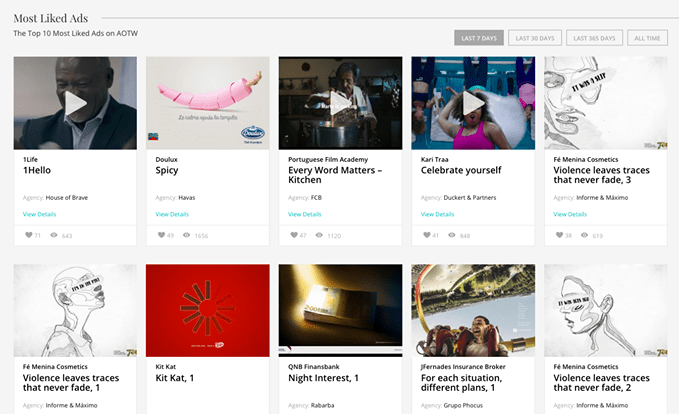Click the eye icon on Violence leaves traces, 3 card
679x414 pixels.
click(584, 235)
